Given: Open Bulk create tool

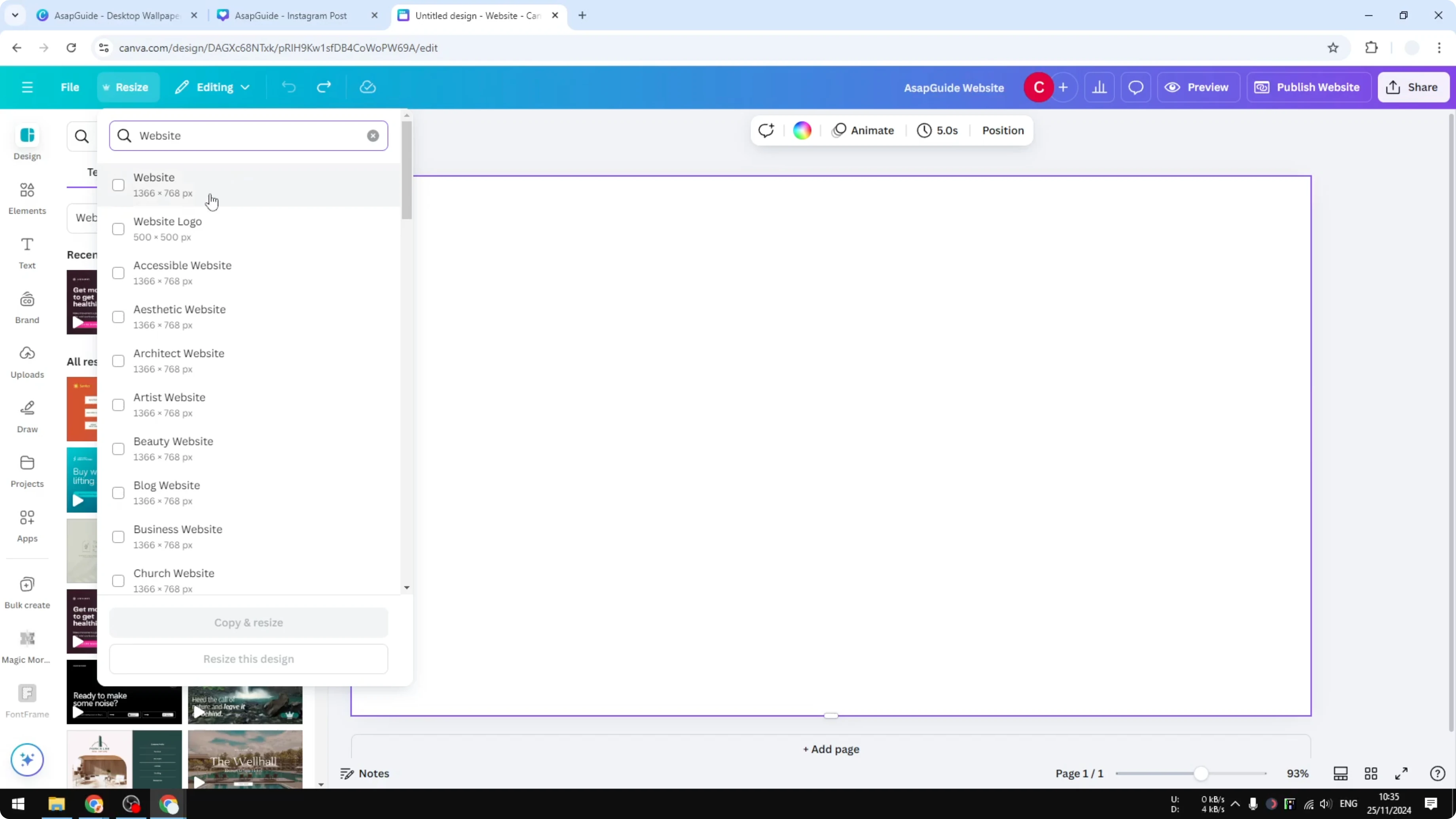Looking at the screenshot, I should 27,591.
